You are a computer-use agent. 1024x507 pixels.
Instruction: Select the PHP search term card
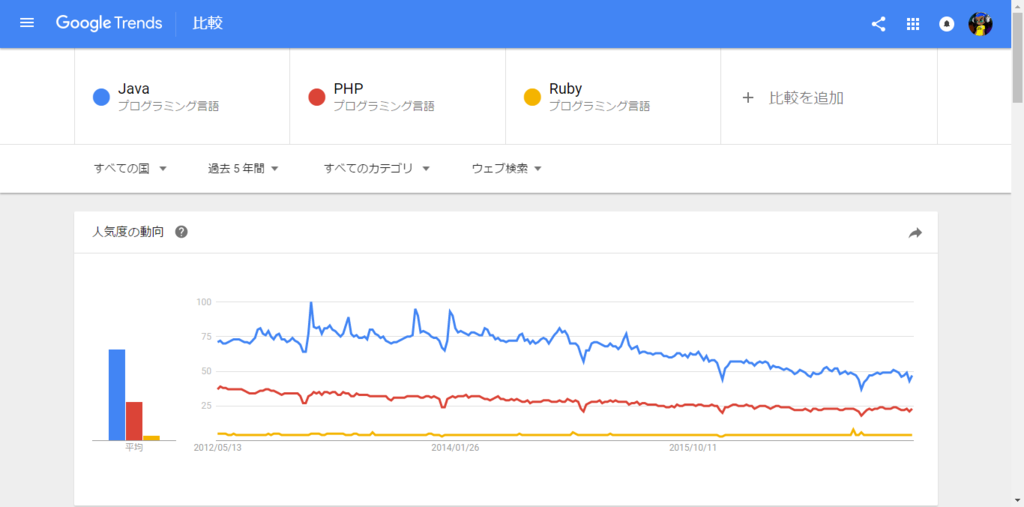pos(398,97)
